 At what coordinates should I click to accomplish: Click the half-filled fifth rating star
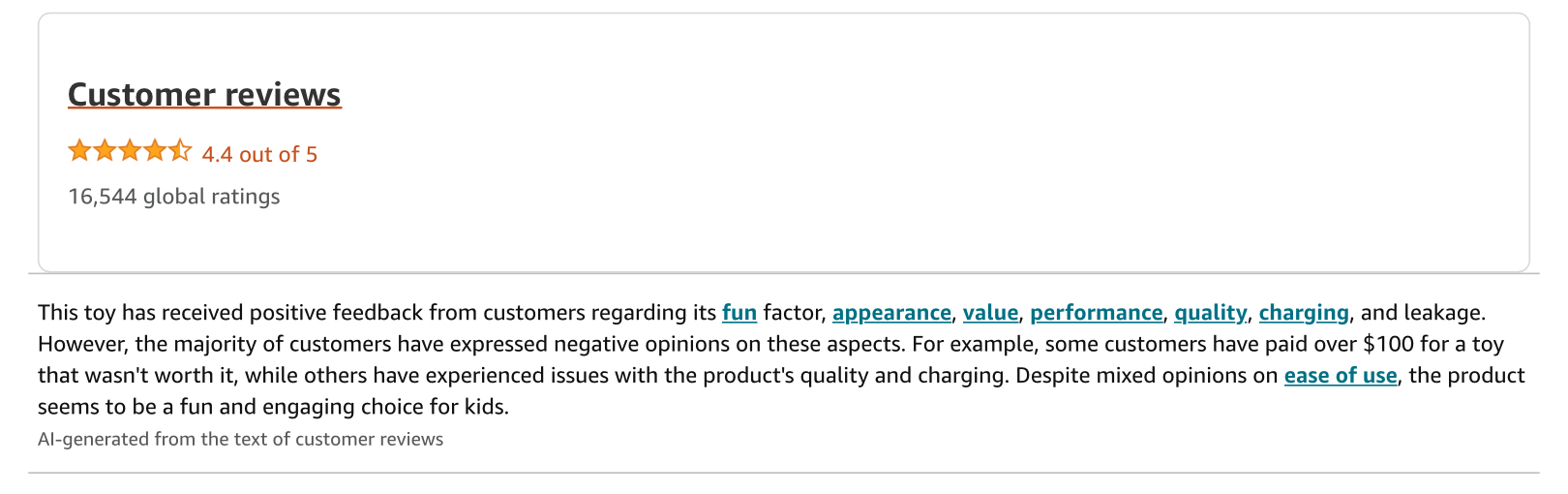pos(180,150)
